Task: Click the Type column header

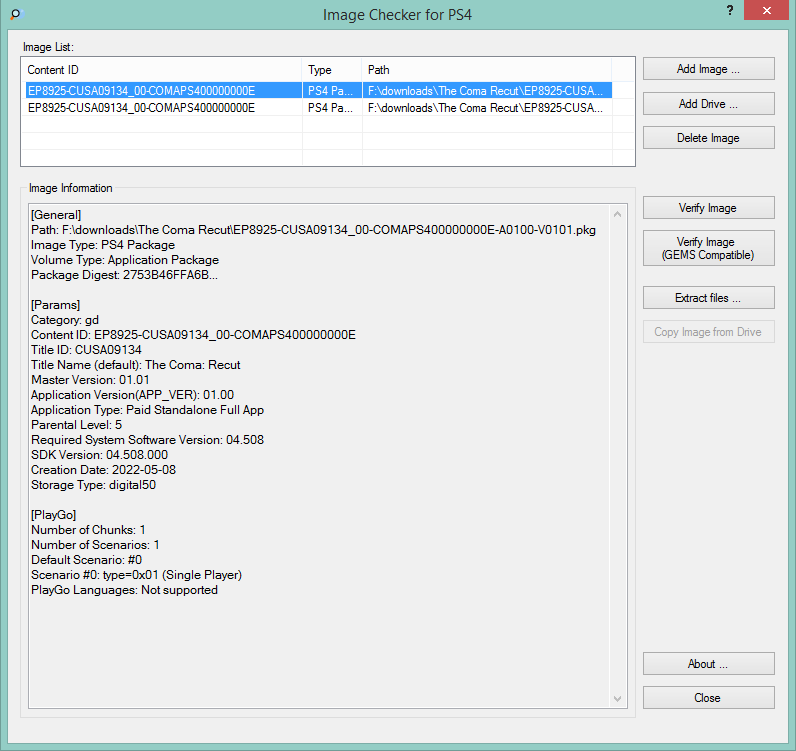Action: click(x=331, y=70)
